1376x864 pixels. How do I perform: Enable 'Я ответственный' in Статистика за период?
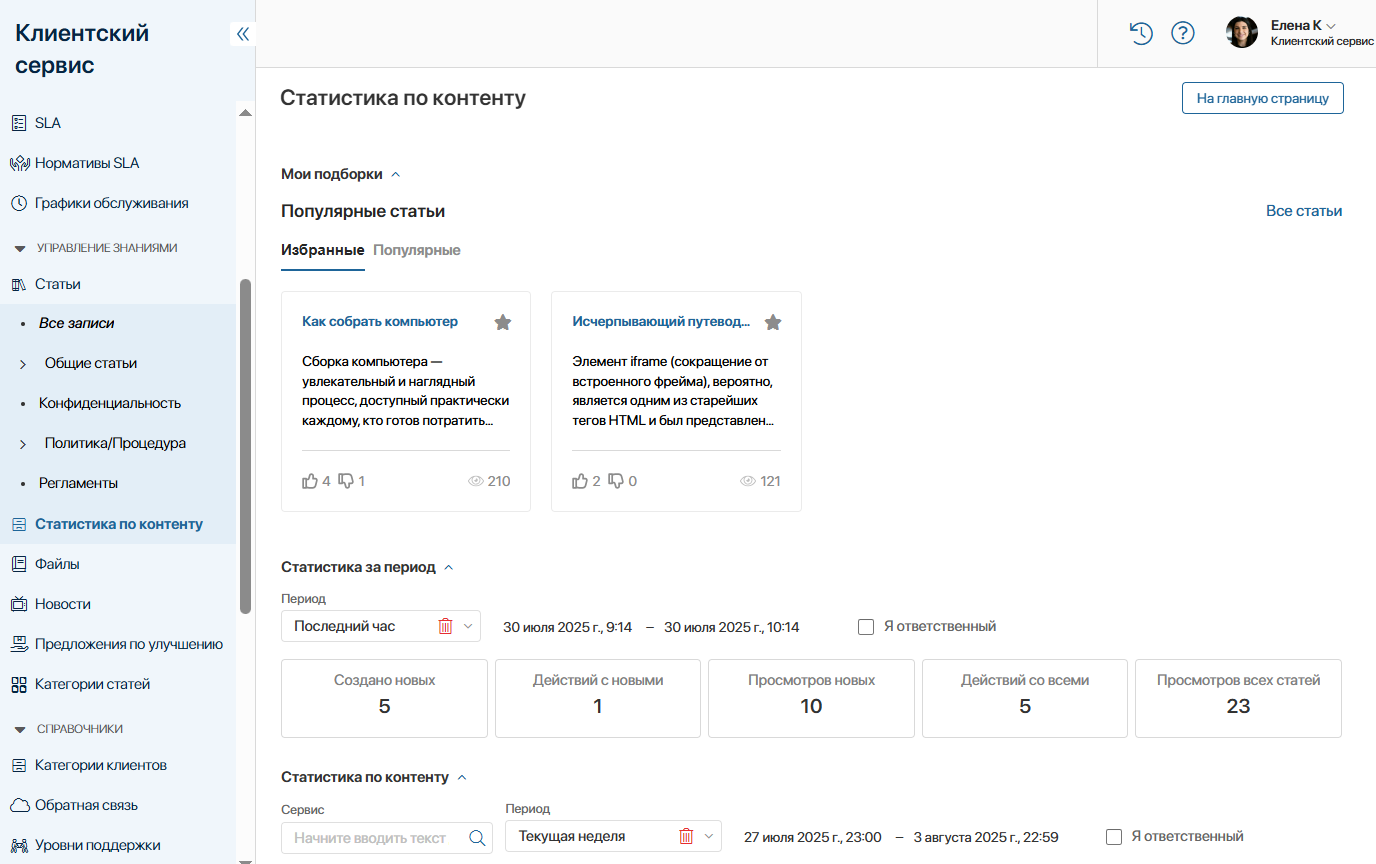pos(866,627)
